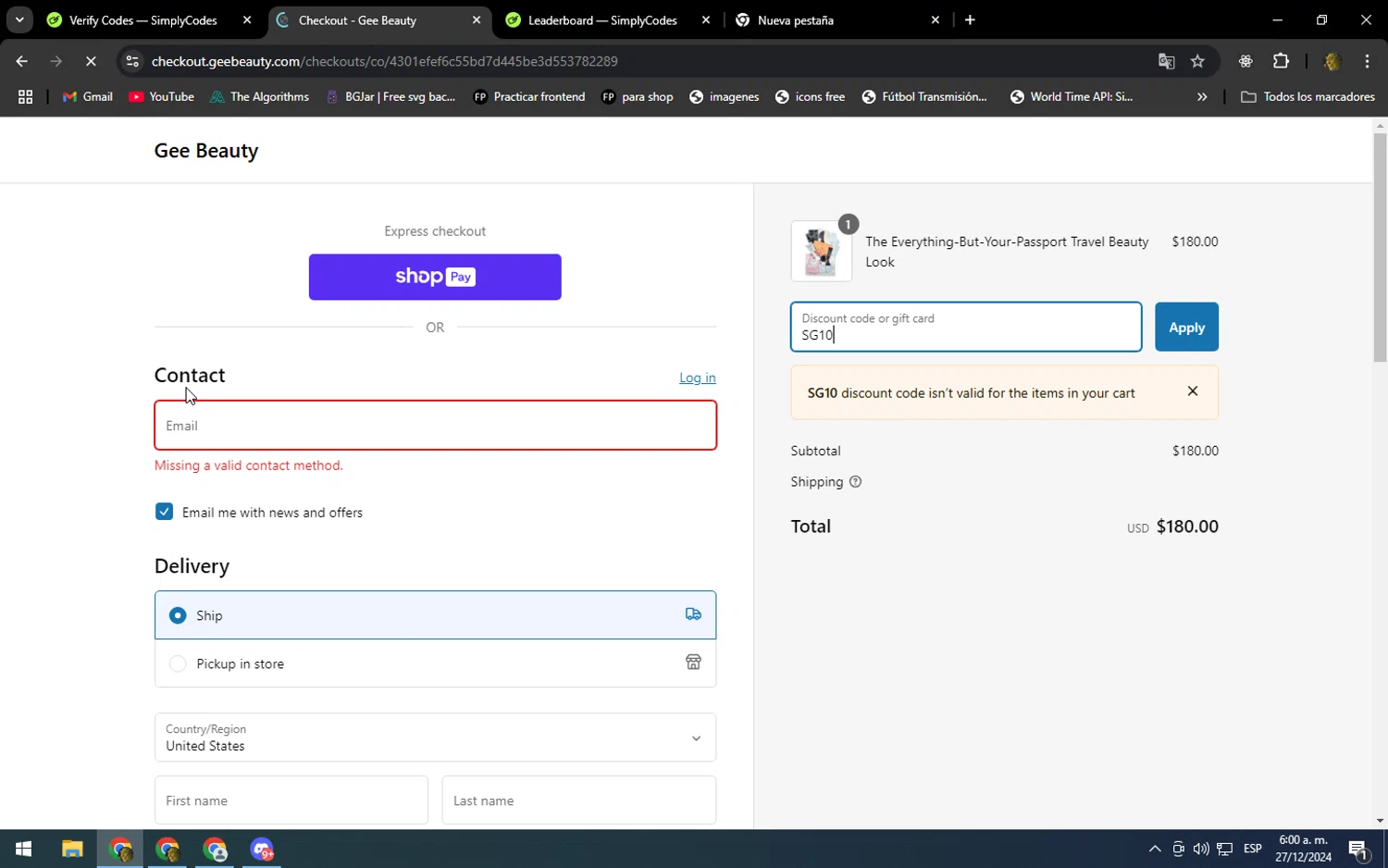Viewport: 1388px width, 868px height.
Task: Open the YouTube bookmark
Action: pos(161,96)
